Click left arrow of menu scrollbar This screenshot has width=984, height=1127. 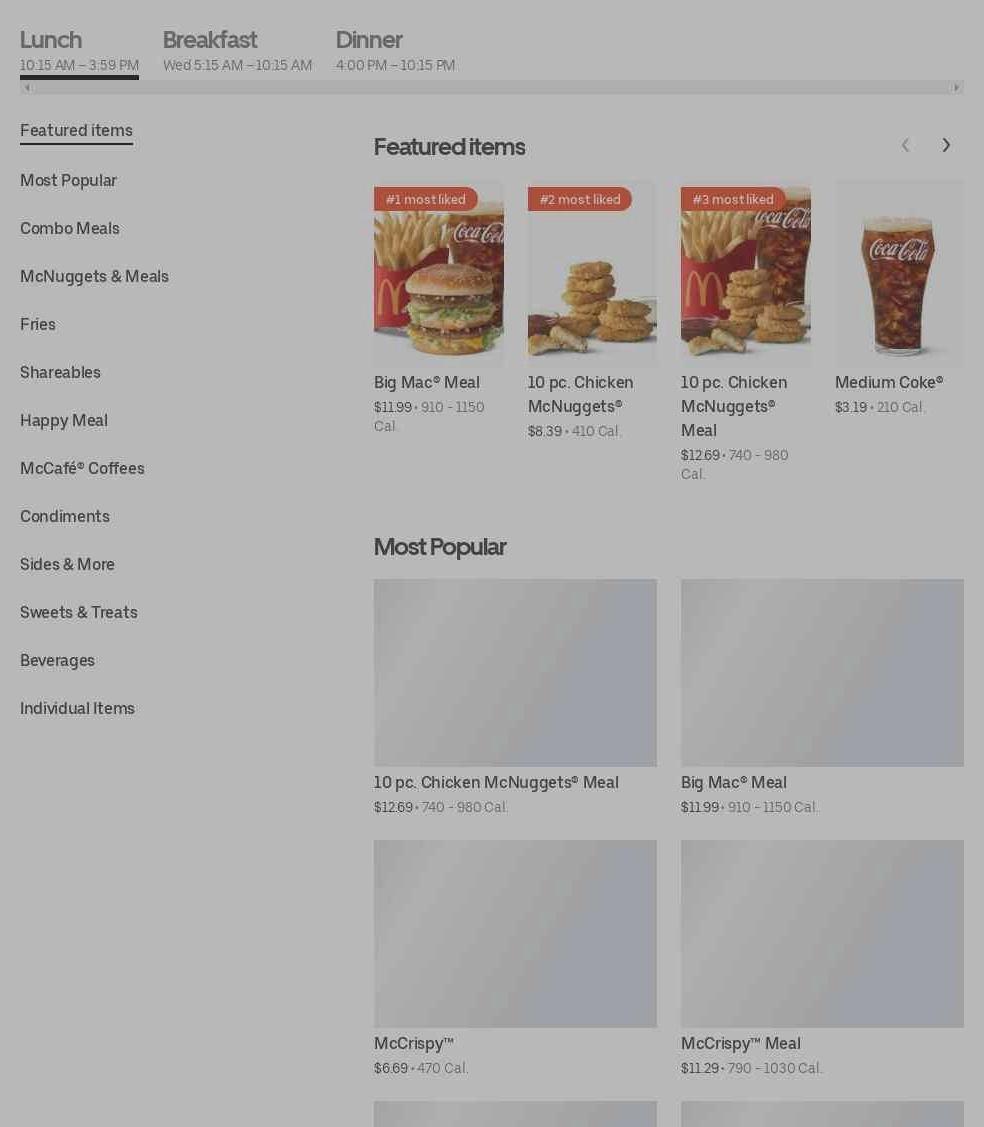coord(27,88)
